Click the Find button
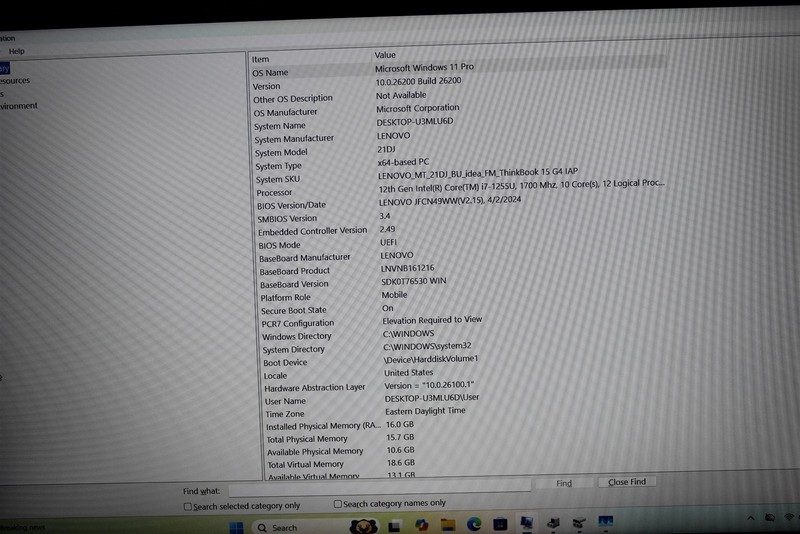The width and height of the screenshot is (800, 534). [563, 483]
